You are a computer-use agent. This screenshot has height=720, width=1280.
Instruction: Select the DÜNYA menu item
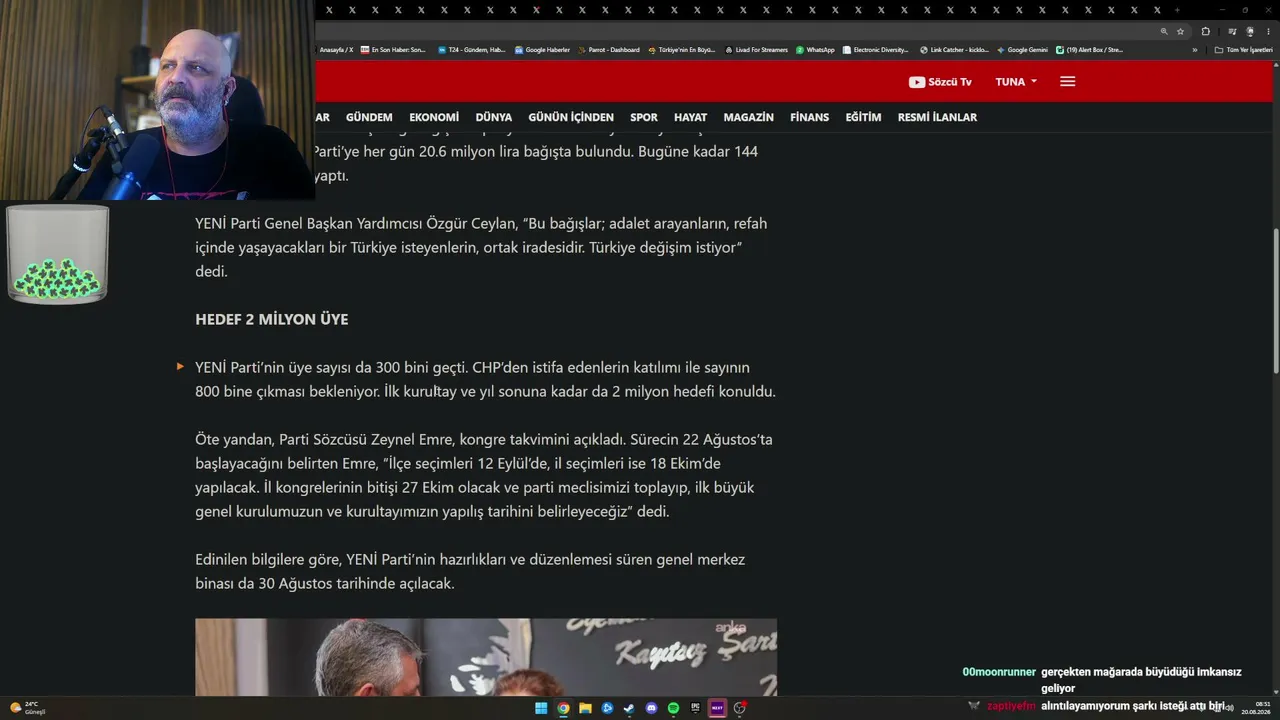pyautogui.click(x=494, y=117)
